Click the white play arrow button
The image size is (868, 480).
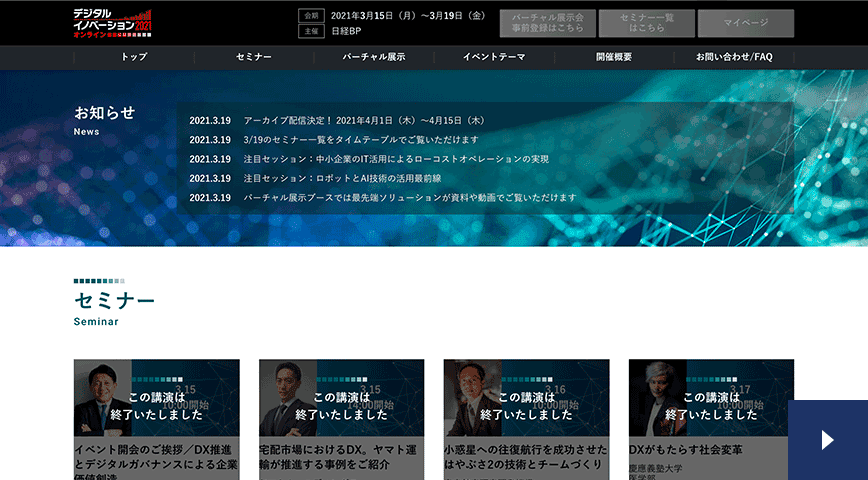point(827,440)
